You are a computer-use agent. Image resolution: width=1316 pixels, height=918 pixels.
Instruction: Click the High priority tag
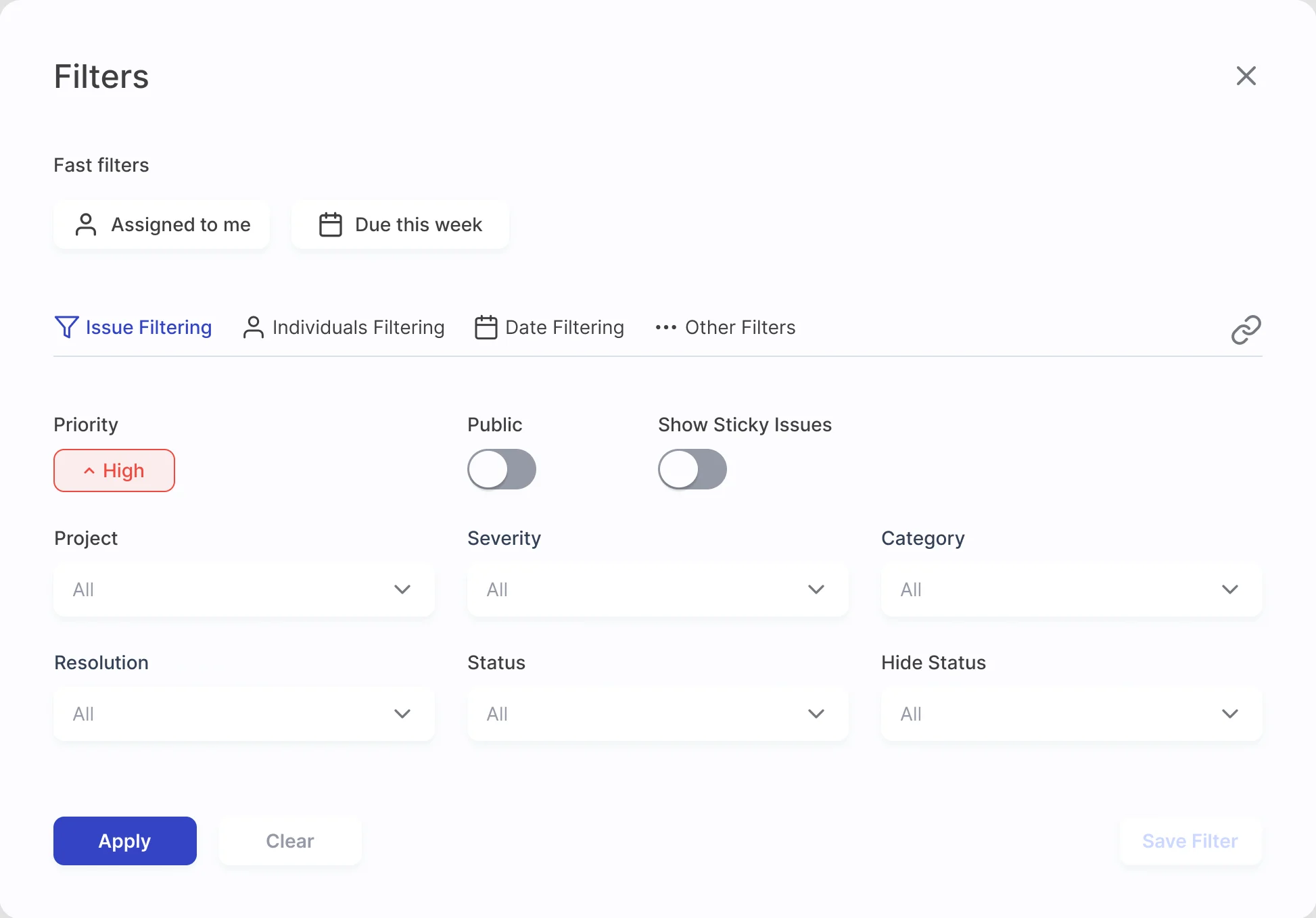[x=114, y=470]
